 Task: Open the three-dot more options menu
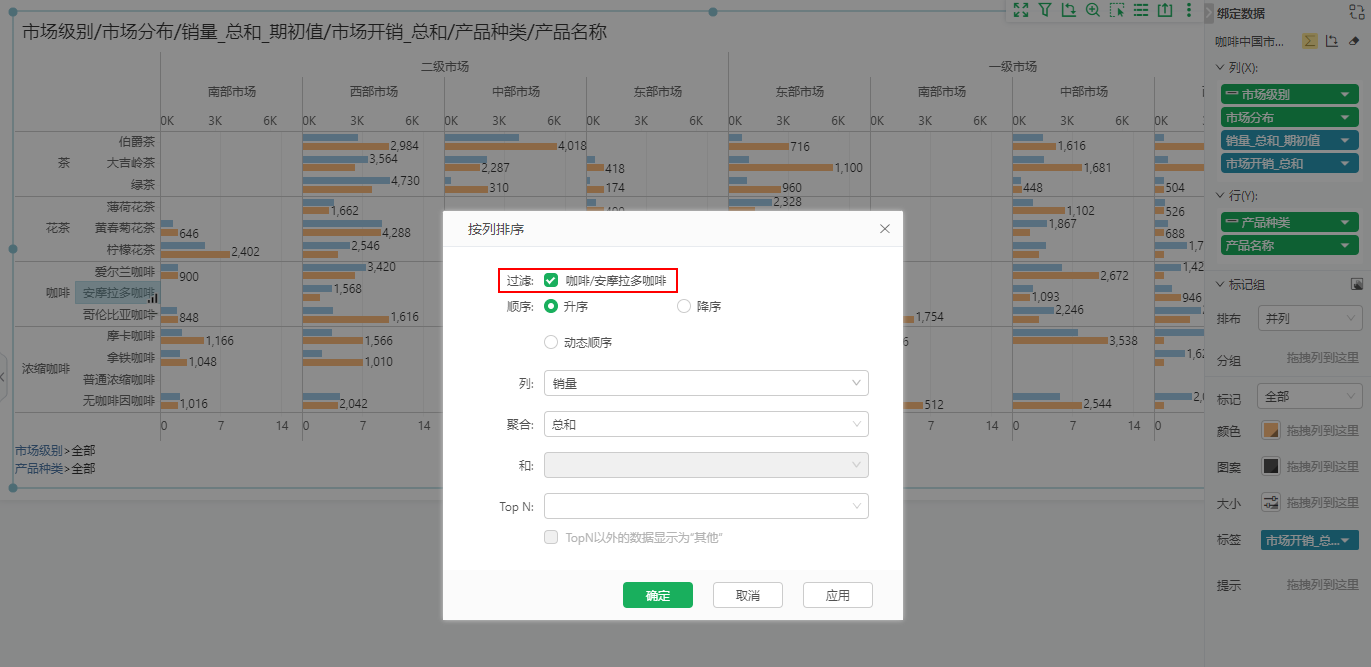[x=1188, y=10]
